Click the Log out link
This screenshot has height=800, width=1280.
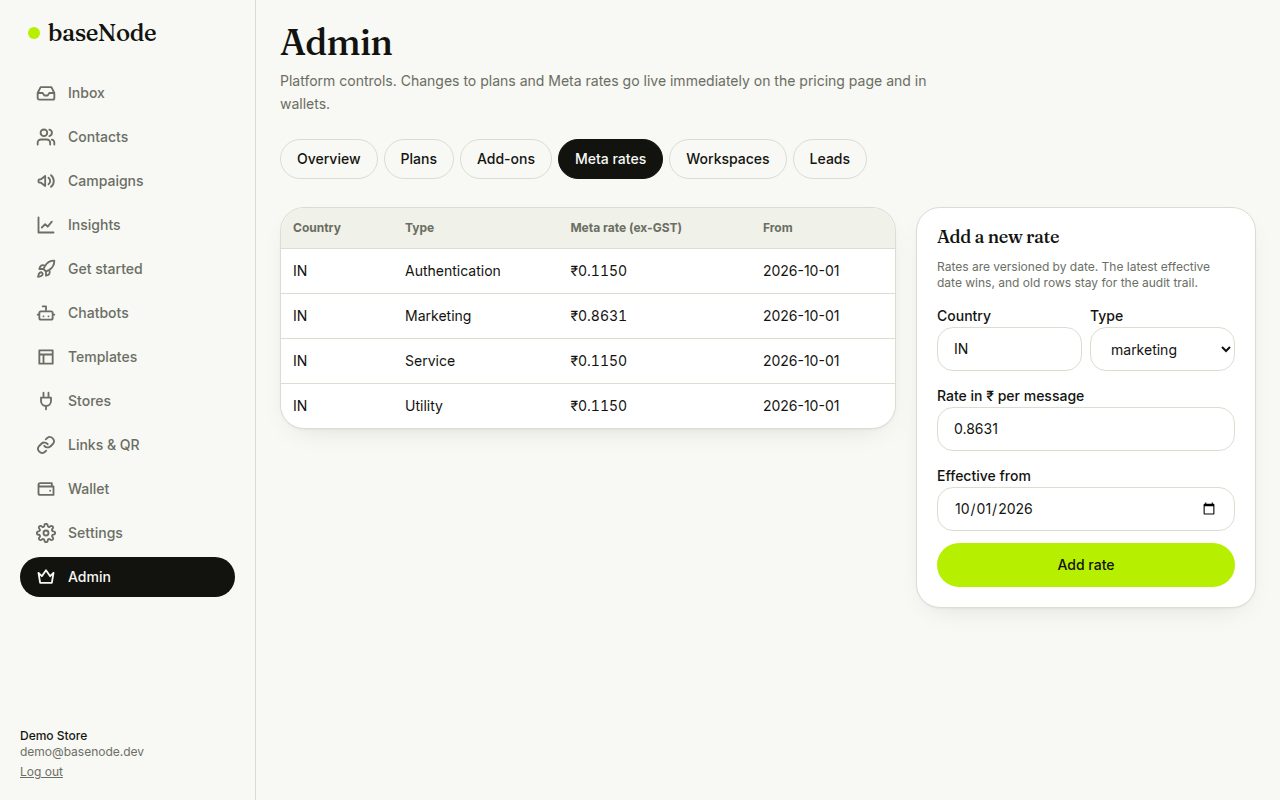click(41, 772)
